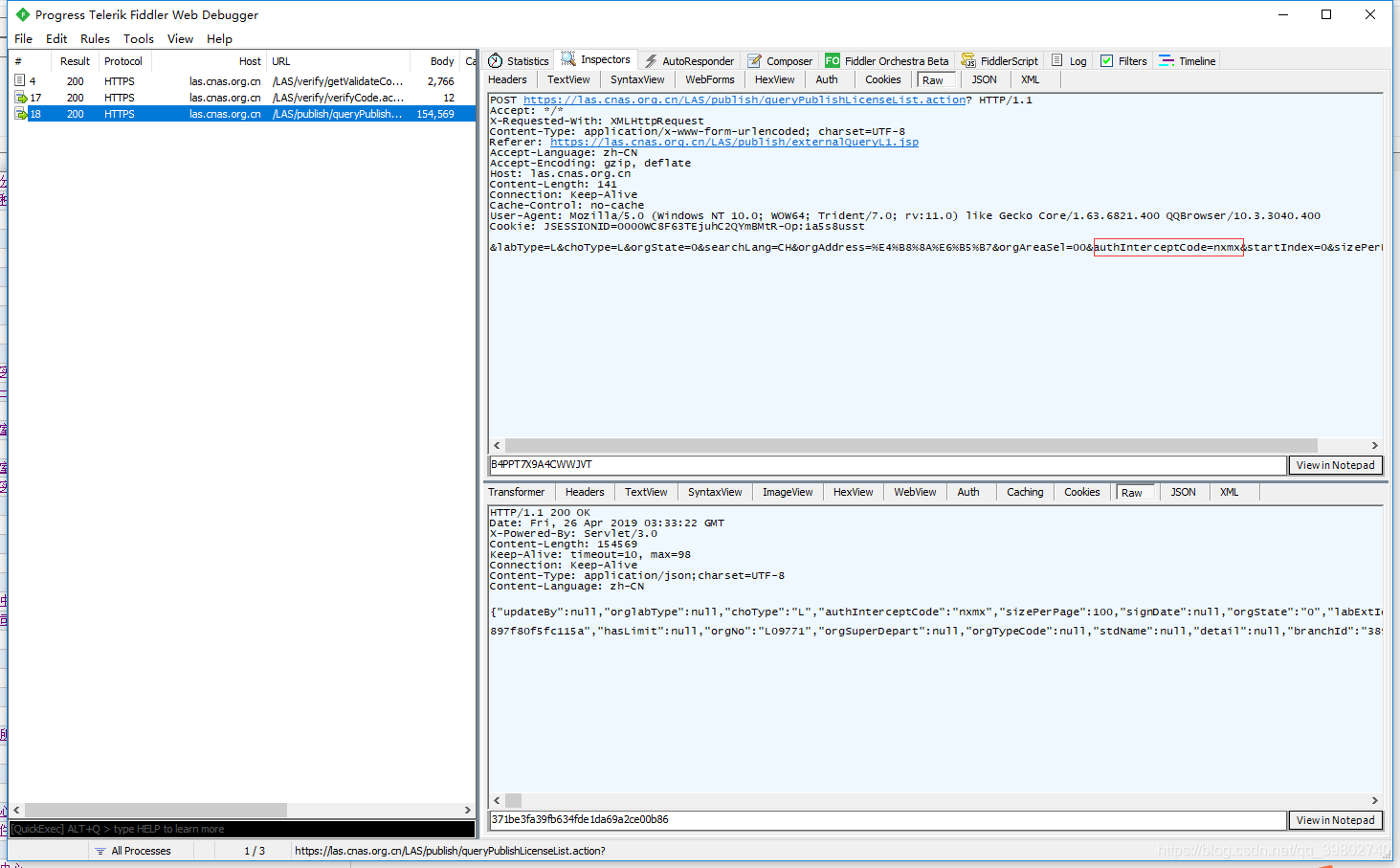Viewport: 1400px width, 868px height.
Task: Open the FiddlerScript tab
Action: click(999, 61)
